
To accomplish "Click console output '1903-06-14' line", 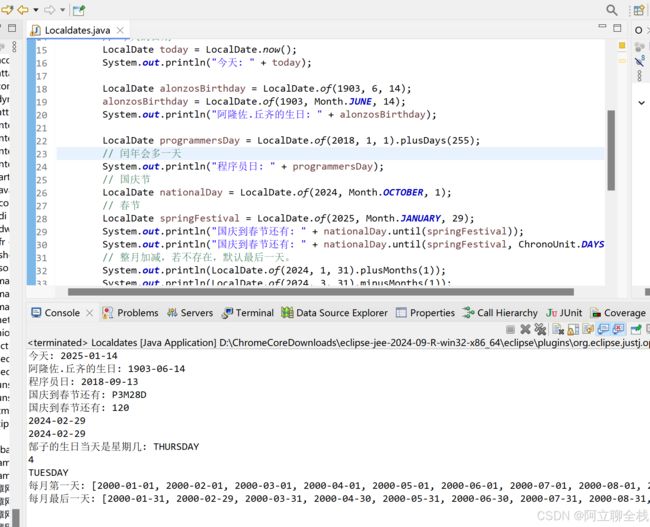I will click(107, 369).
